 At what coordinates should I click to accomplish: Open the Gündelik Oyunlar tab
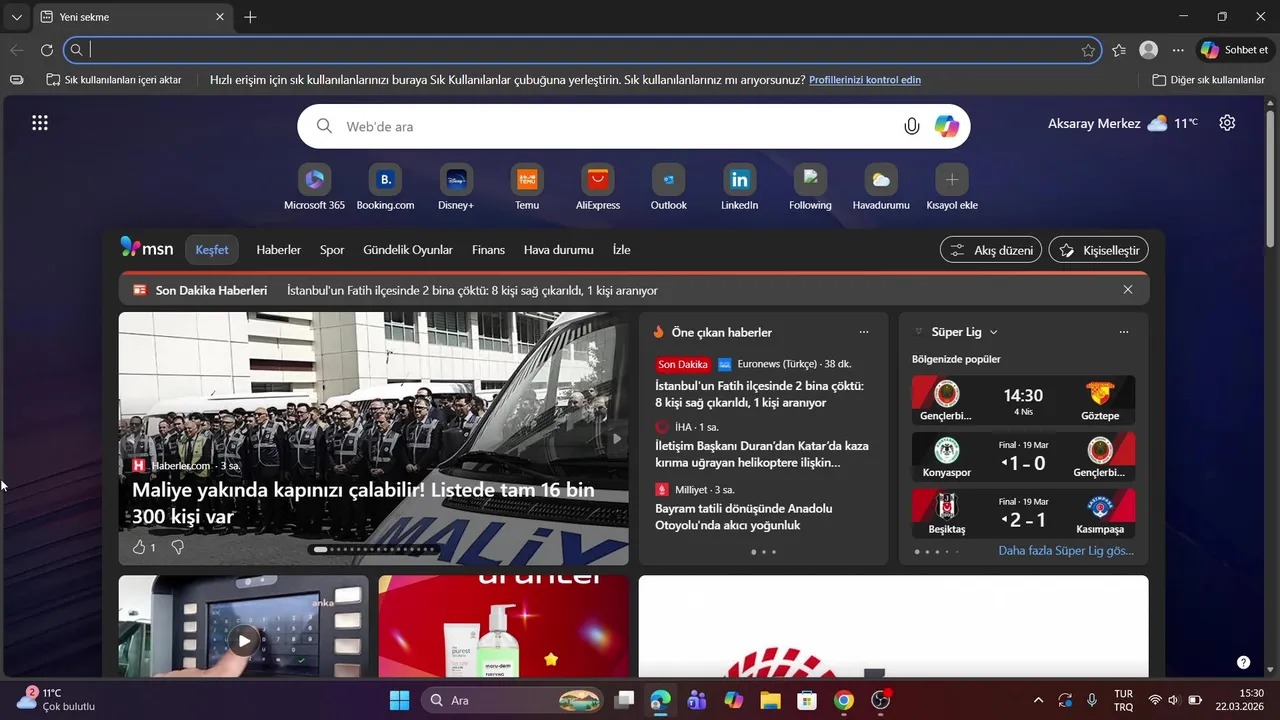408,250
